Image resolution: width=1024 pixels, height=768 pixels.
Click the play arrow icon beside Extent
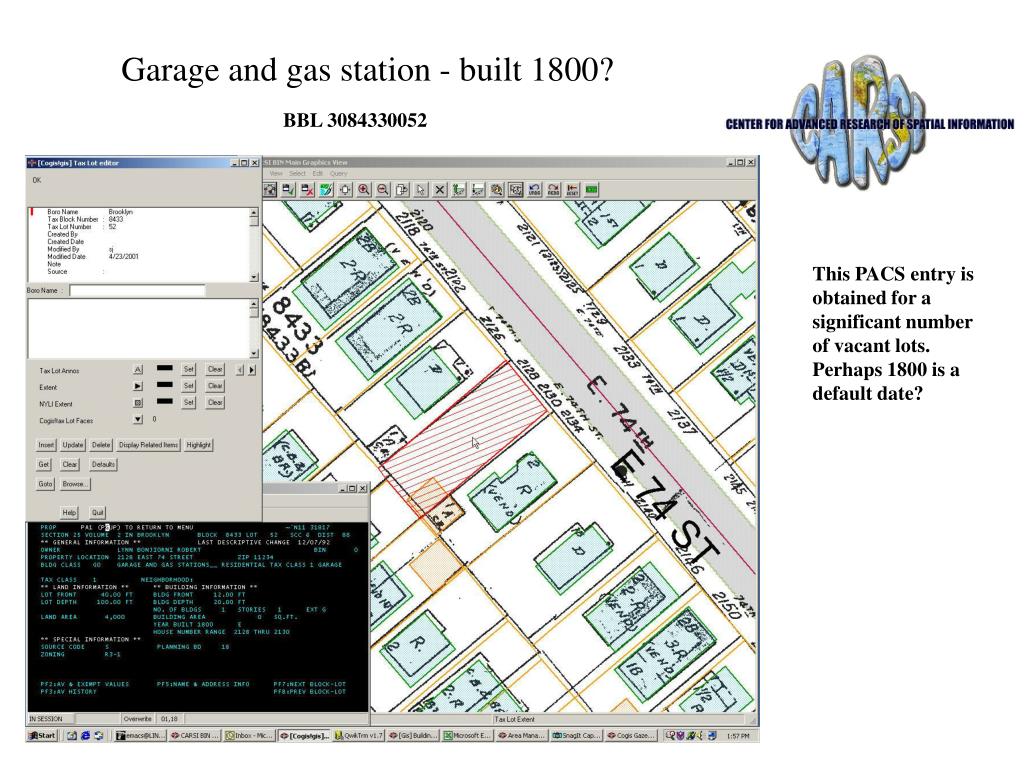coord(138,387)
